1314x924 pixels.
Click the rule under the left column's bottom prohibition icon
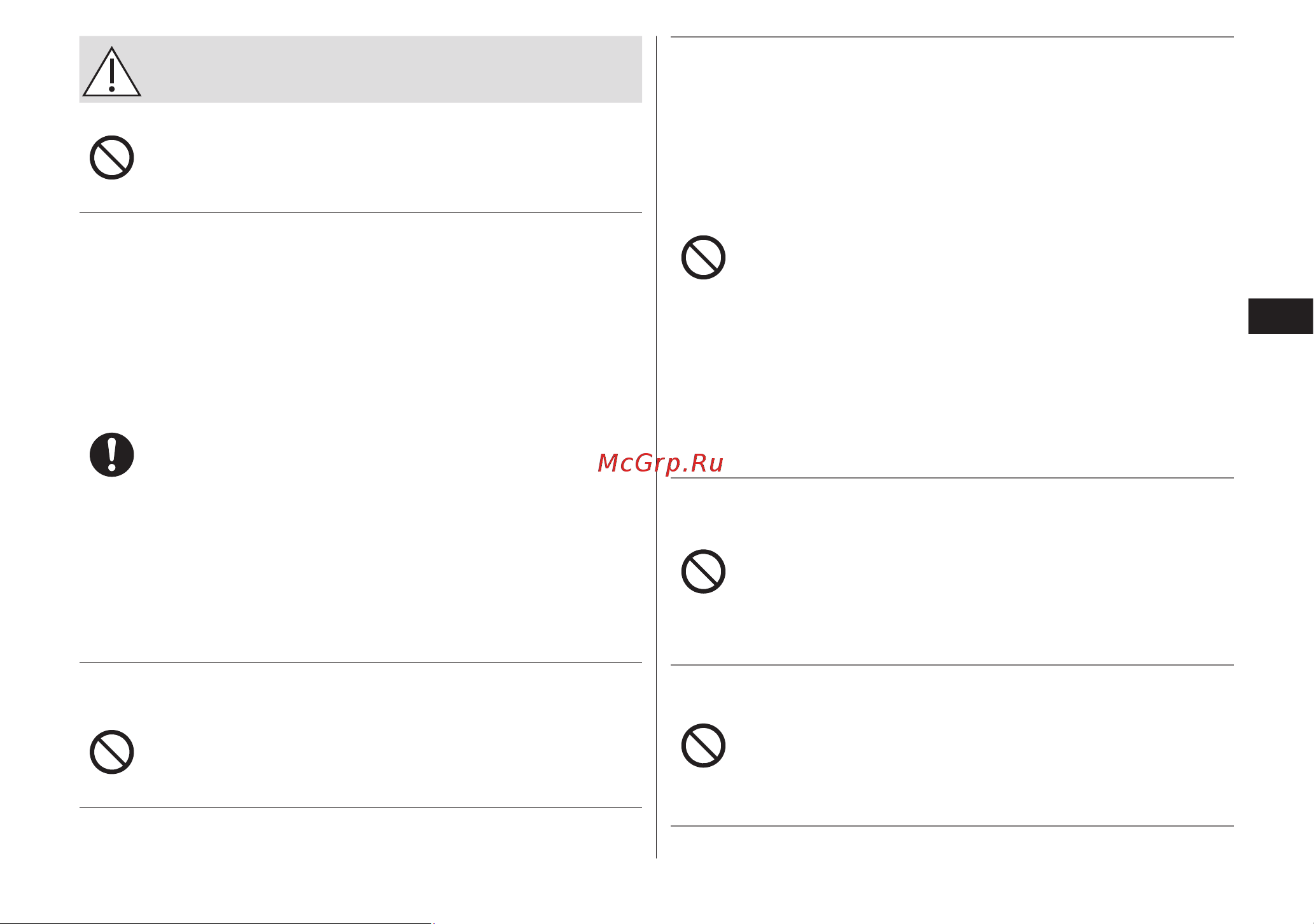point(360,808)
